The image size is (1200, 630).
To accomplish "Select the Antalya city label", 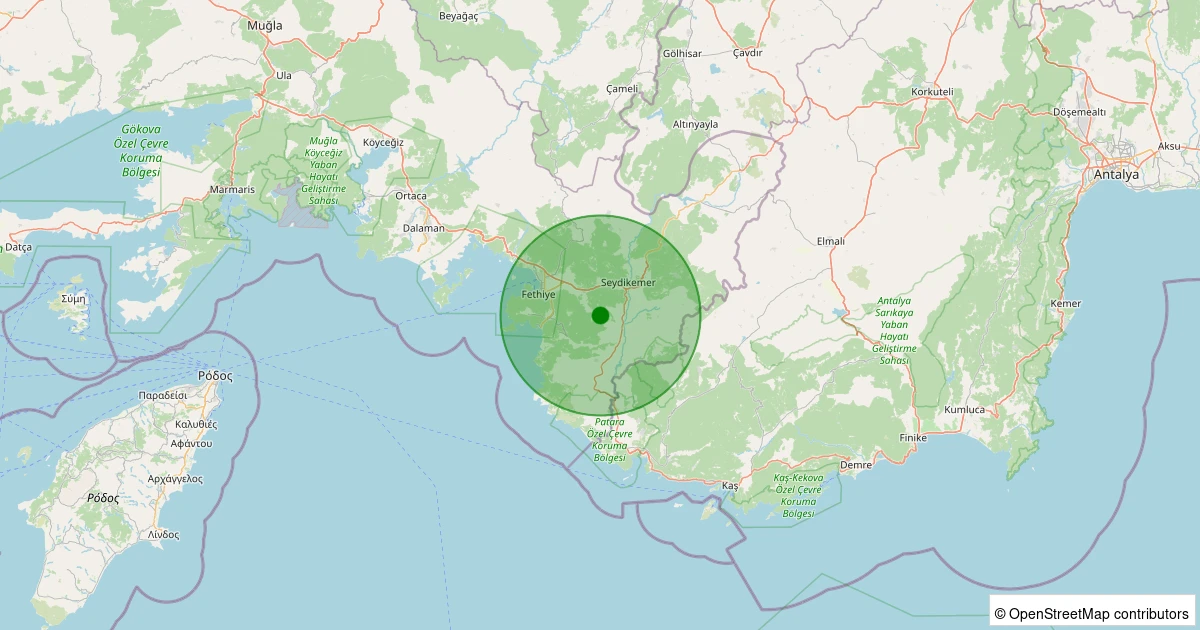I will pos(1118,173).
